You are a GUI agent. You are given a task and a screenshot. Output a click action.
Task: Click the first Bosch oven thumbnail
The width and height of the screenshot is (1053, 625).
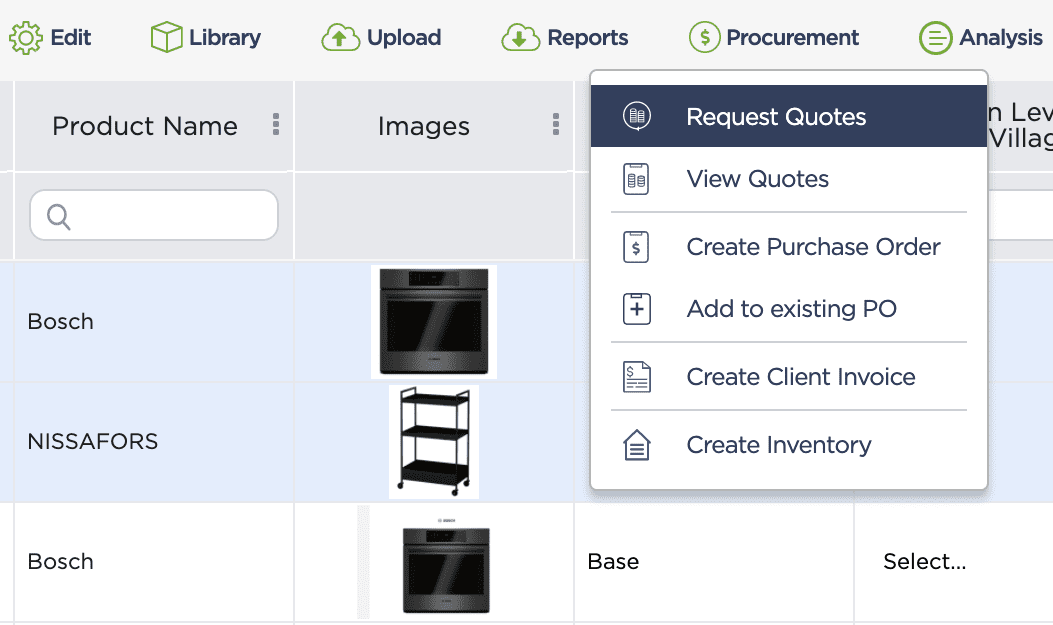pos(433,321)
